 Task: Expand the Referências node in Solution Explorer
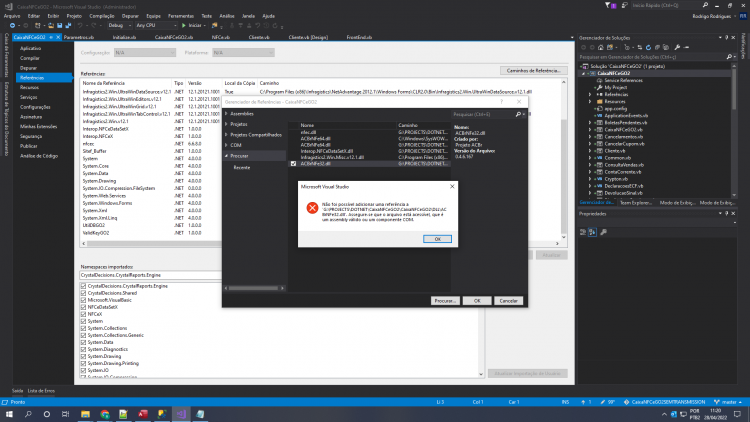(x=590, y=95)
